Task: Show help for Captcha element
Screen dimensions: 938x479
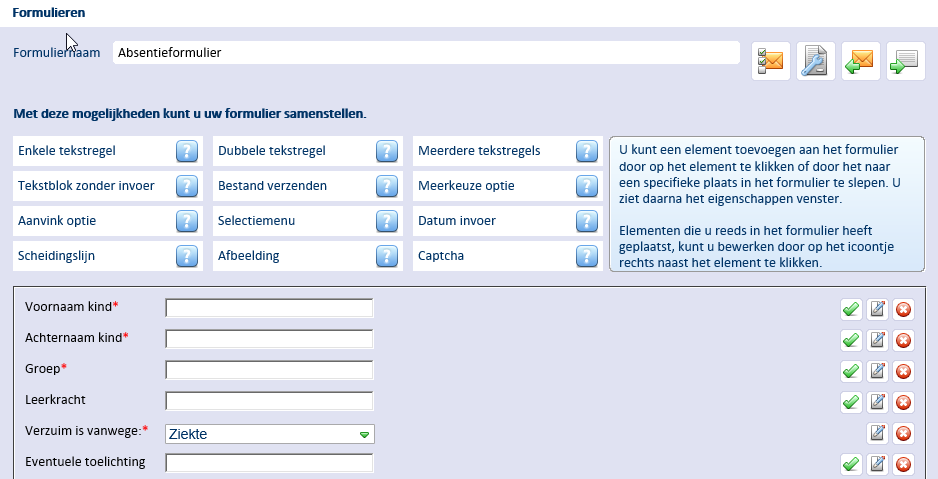Action: point(587,256)
